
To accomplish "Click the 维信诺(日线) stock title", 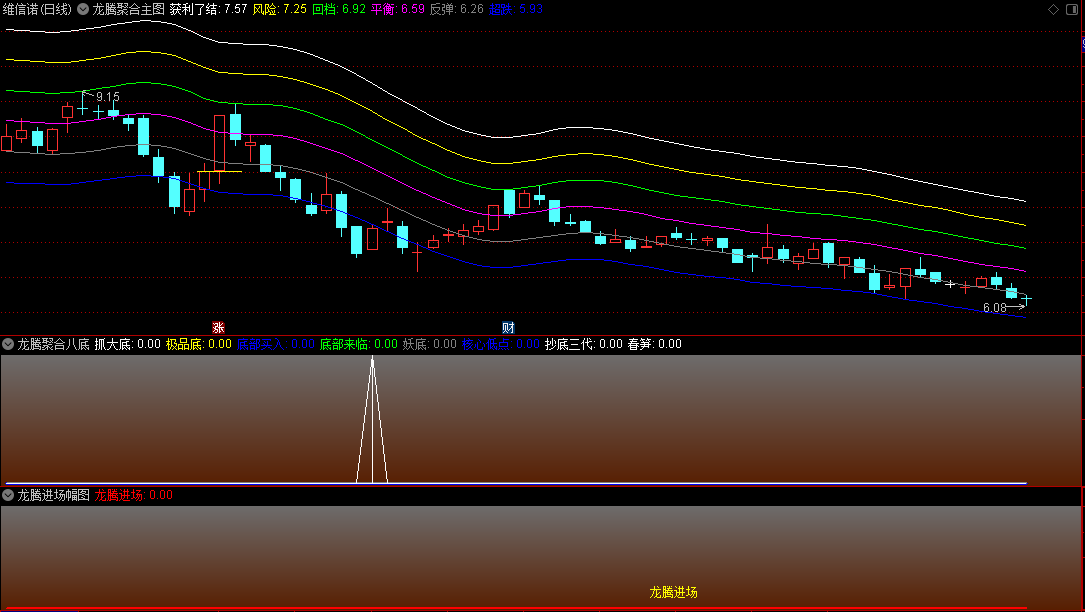I will click(x=37, y=9).
